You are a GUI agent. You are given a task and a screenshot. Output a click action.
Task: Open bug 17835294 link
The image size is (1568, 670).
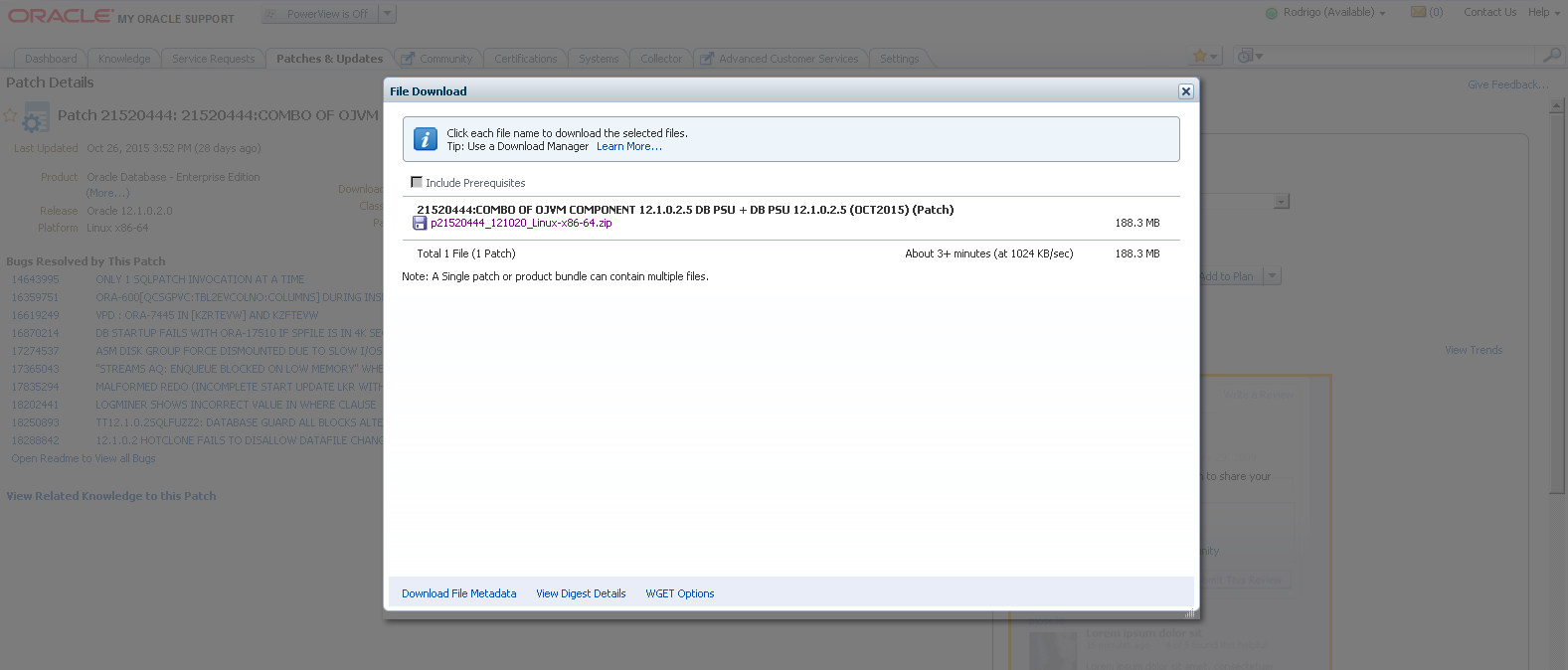tap(35, 387)
